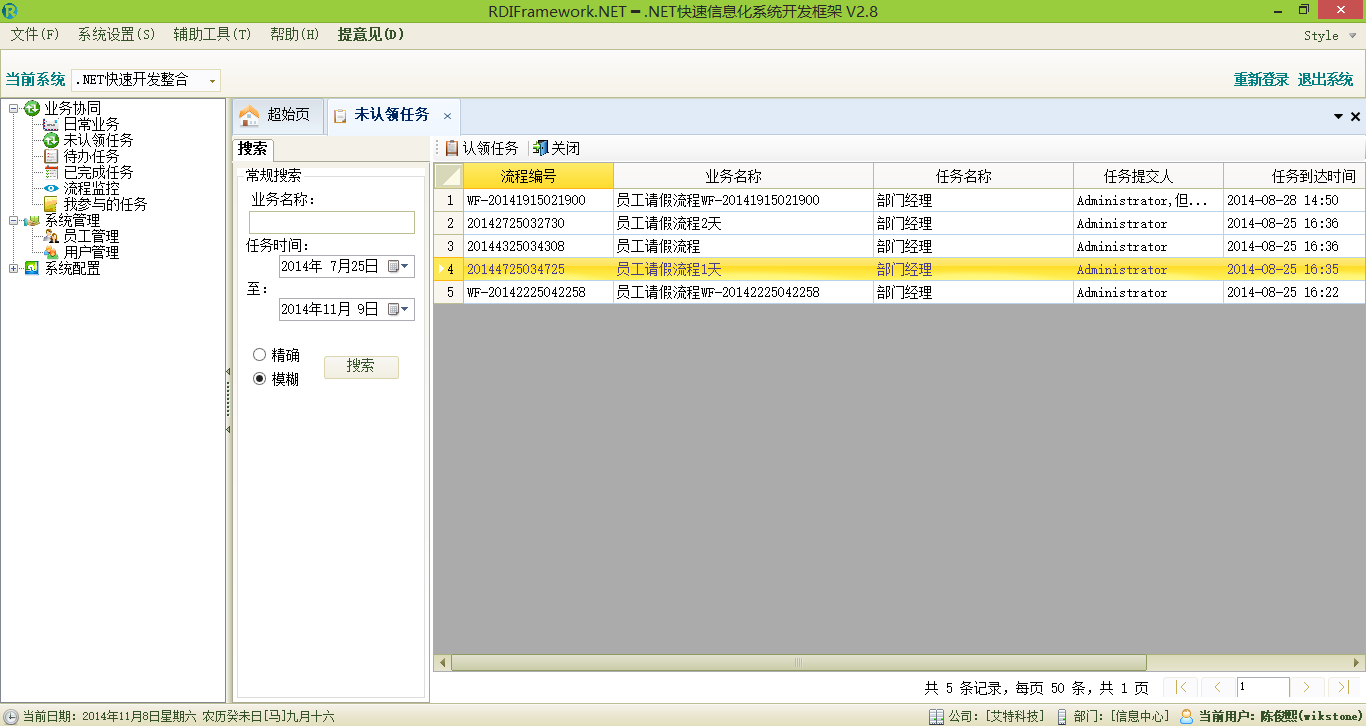The height and width of the screenshot is (726, 1366).
Task: Open 员工管理 in the tree
Action: (90, 236)
